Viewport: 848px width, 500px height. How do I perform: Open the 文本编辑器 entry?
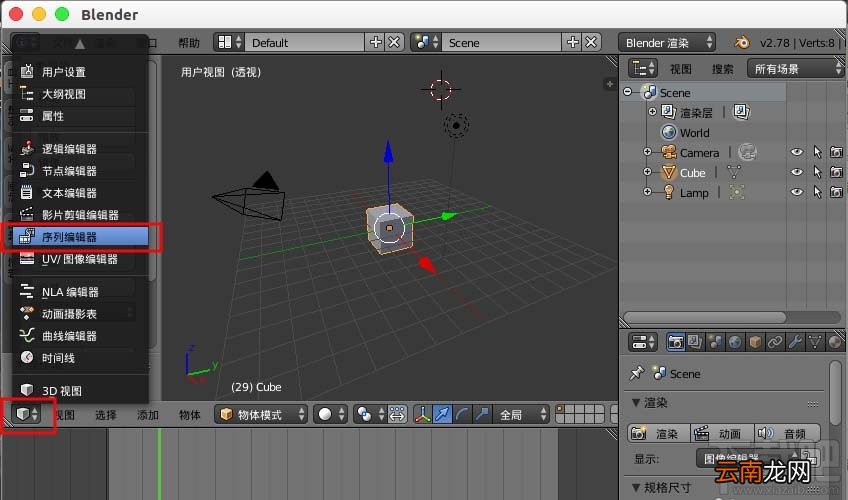[x=80, y=193]
